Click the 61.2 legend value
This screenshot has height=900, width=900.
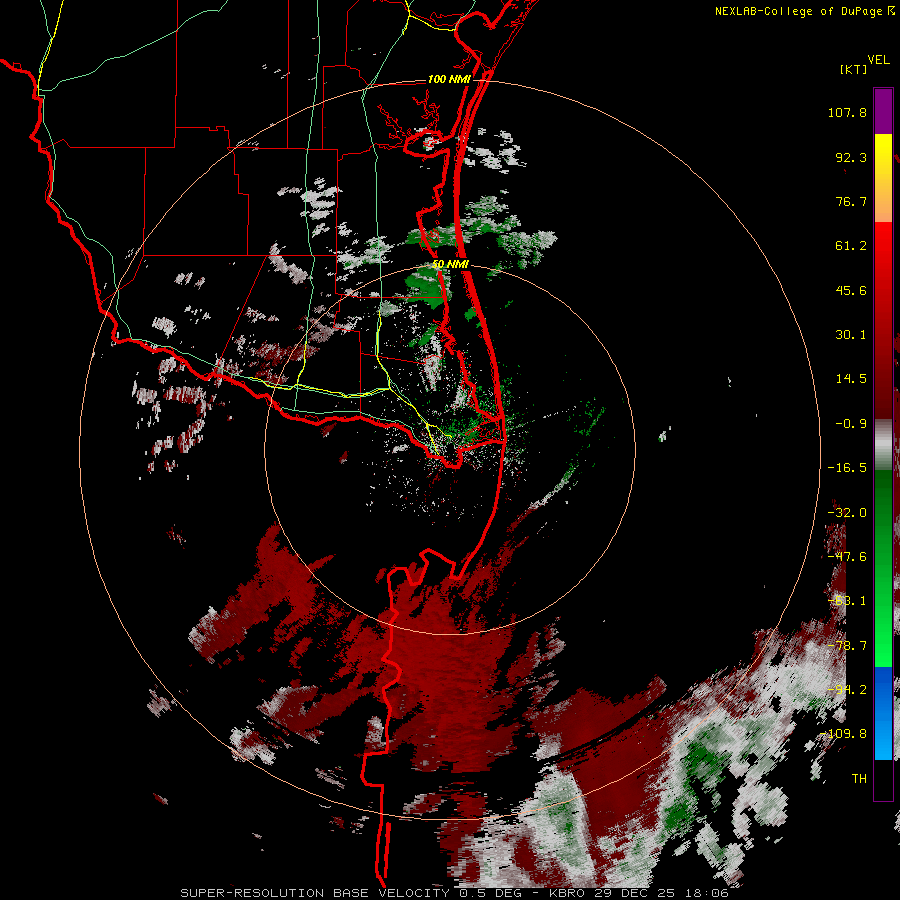click(851, 246)
